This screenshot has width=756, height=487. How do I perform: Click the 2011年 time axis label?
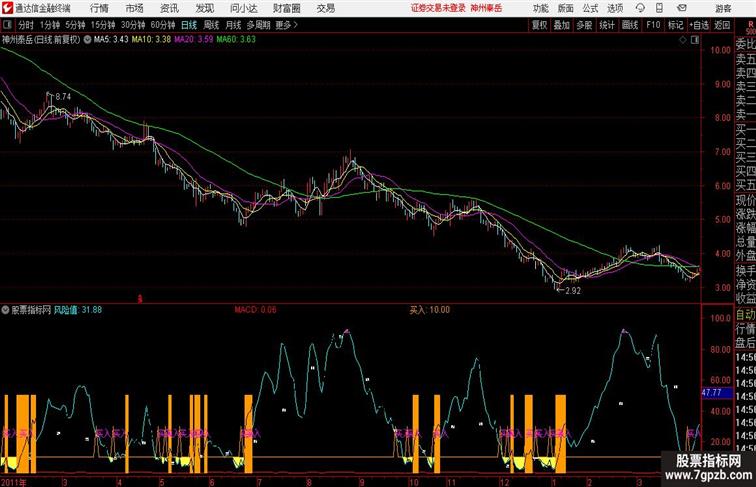(14, 482)
